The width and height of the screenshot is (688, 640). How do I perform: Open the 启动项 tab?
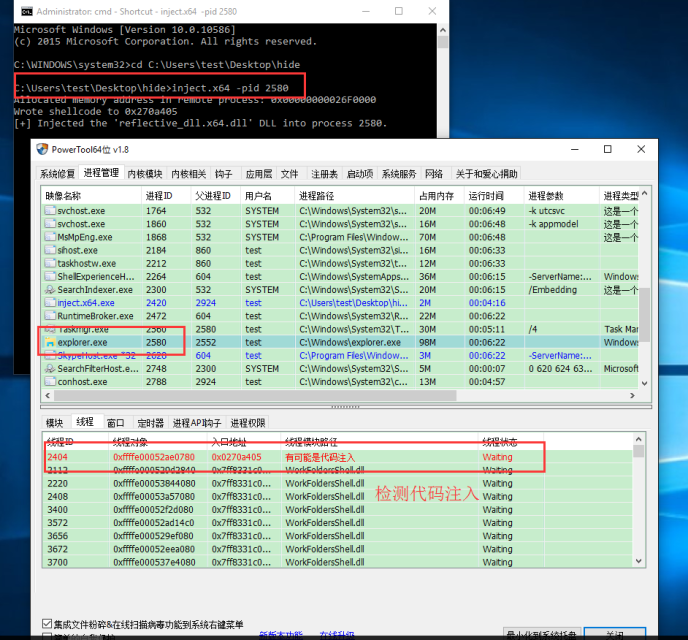(x=359, y=174)
